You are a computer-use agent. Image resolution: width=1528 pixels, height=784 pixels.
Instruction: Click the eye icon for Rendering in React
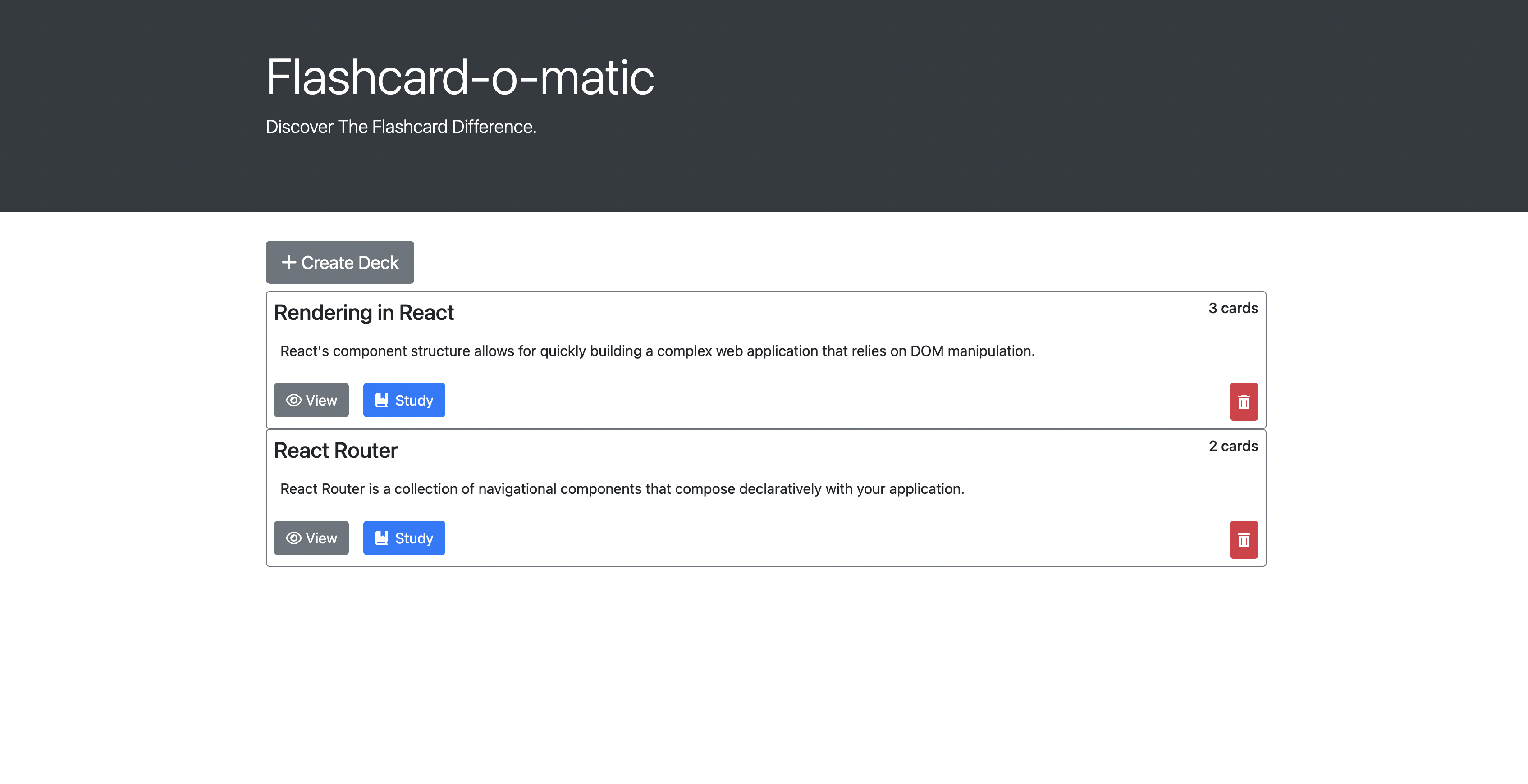tap(293, 400)
